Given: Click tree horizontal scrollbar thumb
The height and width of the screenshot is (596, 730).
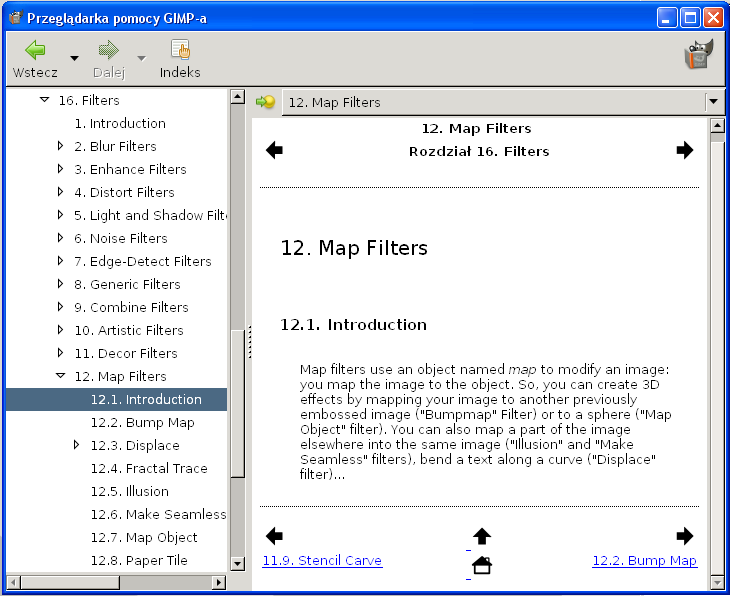Looking at the screenshot, I should (70, 582).
